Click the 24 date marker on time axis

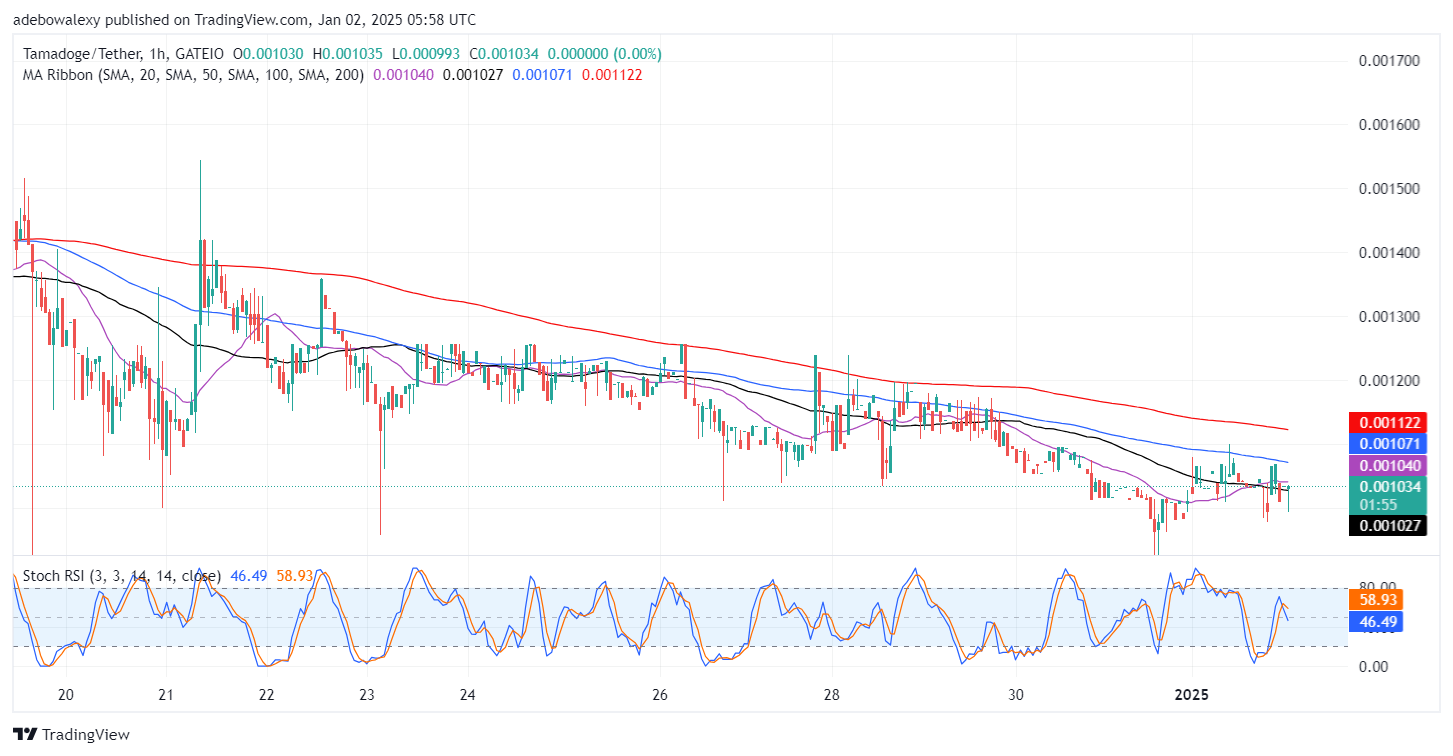click(467, 695)
